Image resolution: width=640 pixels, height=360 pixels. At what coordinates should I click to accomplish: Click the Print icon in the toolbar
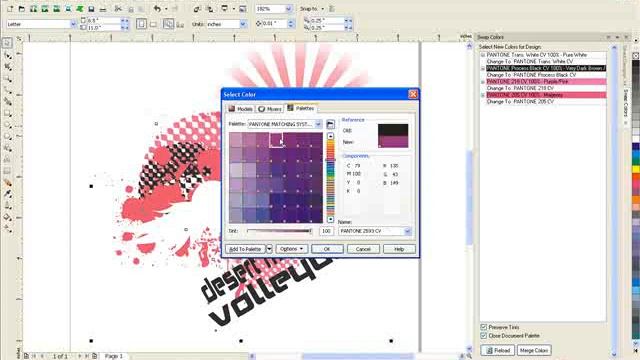(x=103, y=9)
